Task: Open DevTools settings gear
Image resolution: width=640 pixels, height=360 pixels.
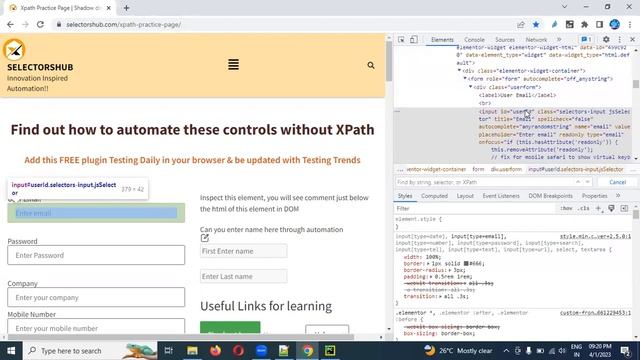Action: (x=606, y=40)
